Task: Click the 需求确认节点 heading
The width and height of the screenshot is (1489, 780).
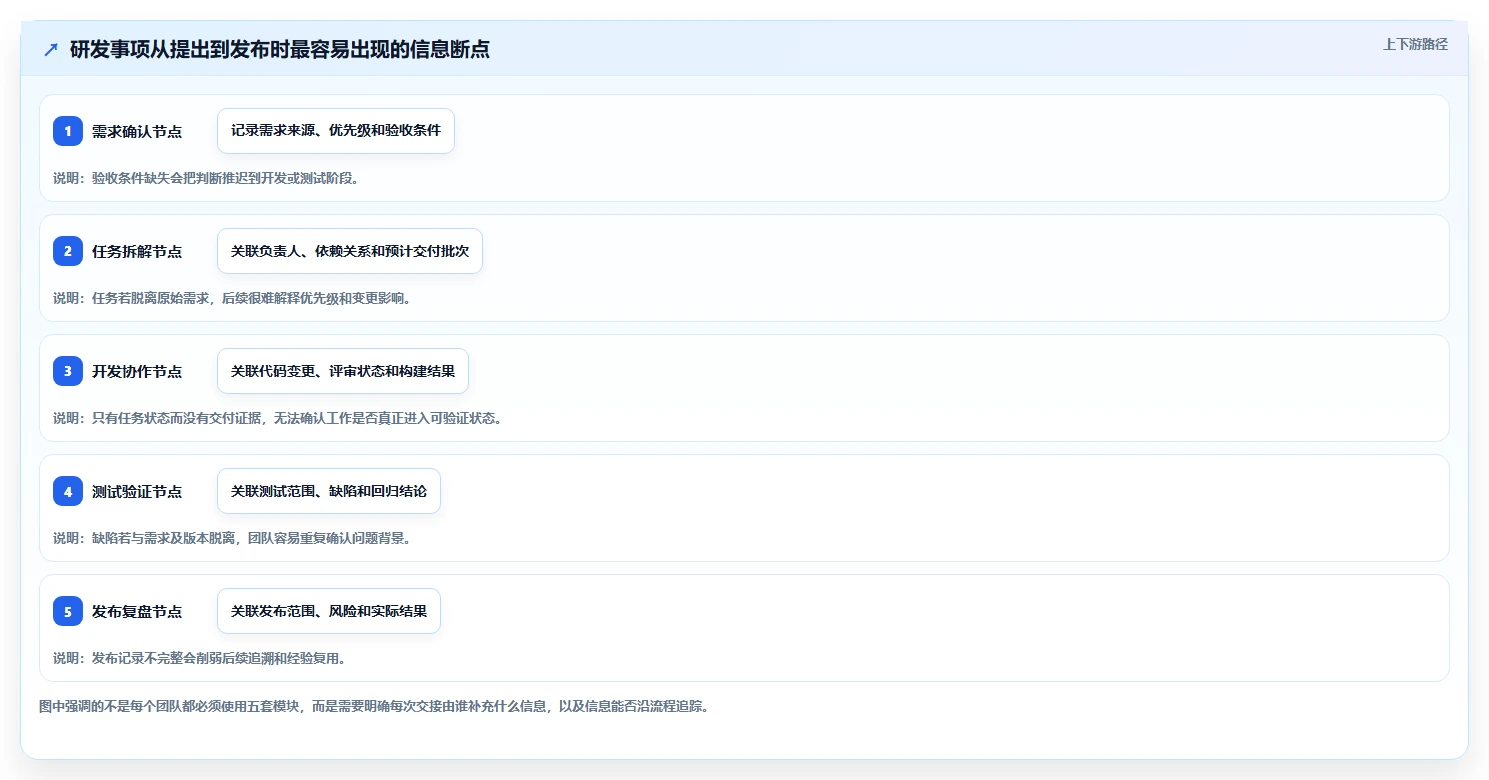Action: coord(137,131)
